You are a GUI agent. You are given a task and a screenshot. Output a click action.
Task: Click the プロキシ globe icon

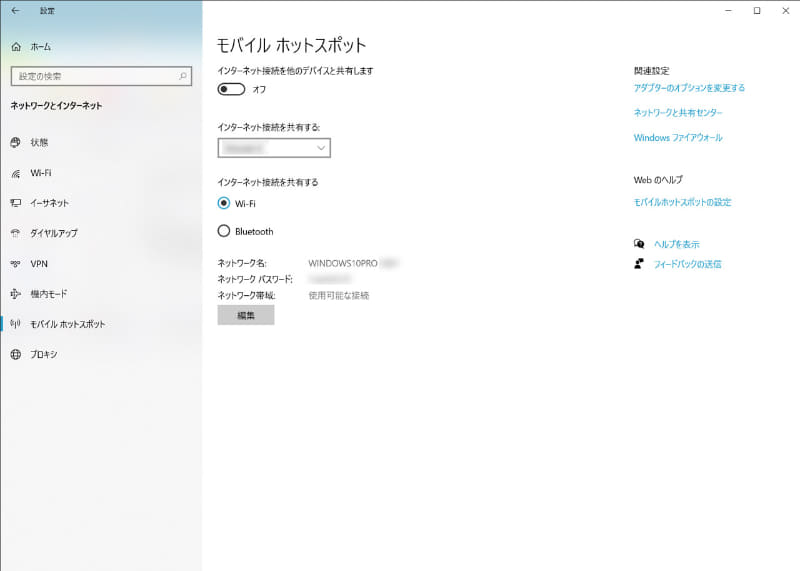[x=16, y=354]
